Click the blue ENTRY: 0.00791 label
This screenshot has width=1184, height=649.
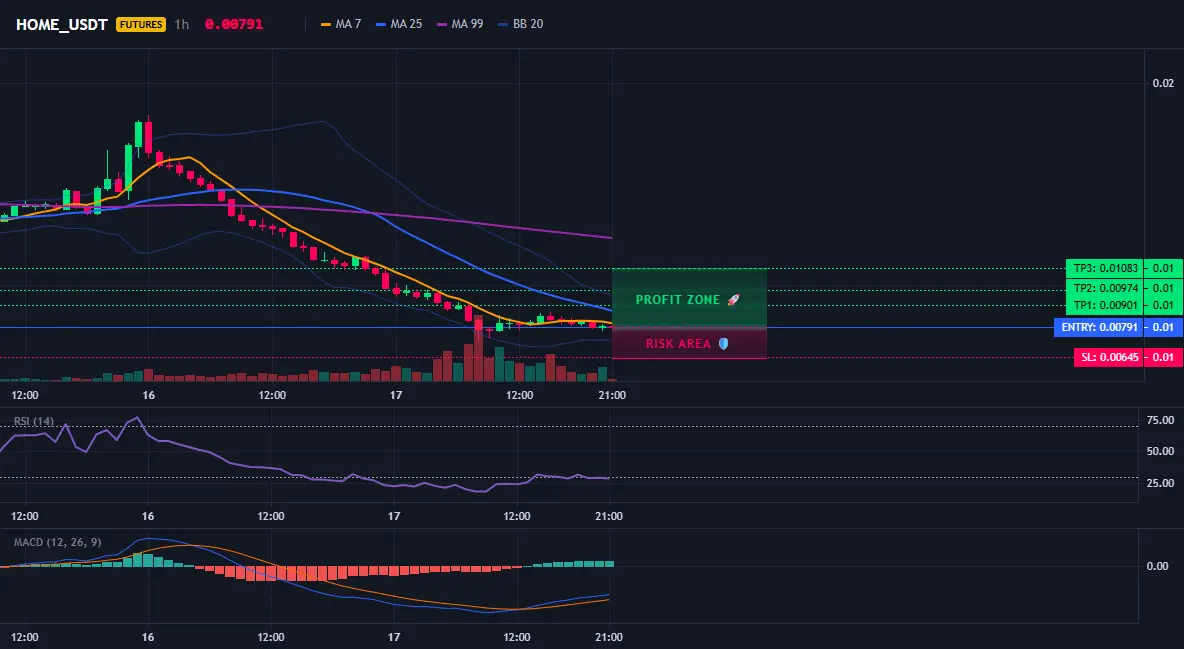point(1099,327)
